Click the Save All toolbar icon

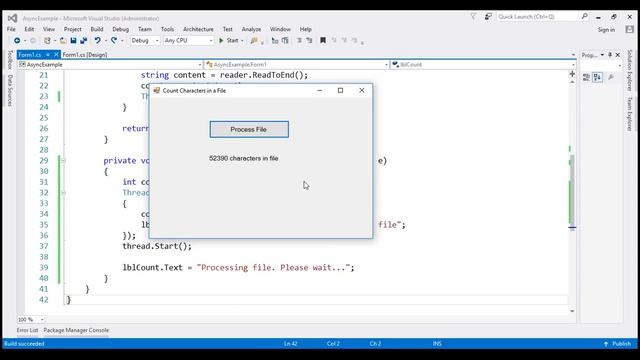coord(84,40)
